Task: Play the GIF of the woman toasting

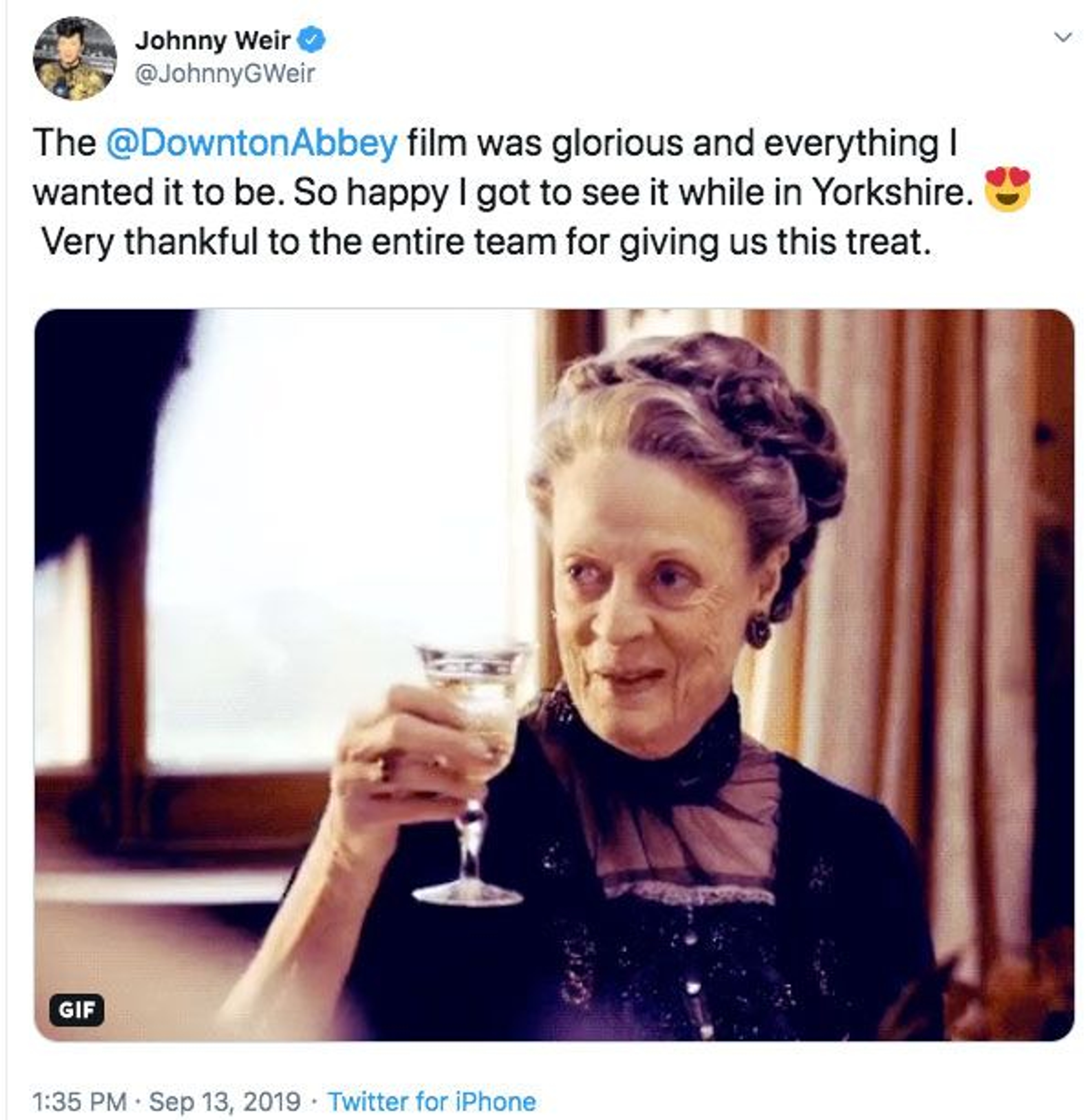Action: coord(554,675)
